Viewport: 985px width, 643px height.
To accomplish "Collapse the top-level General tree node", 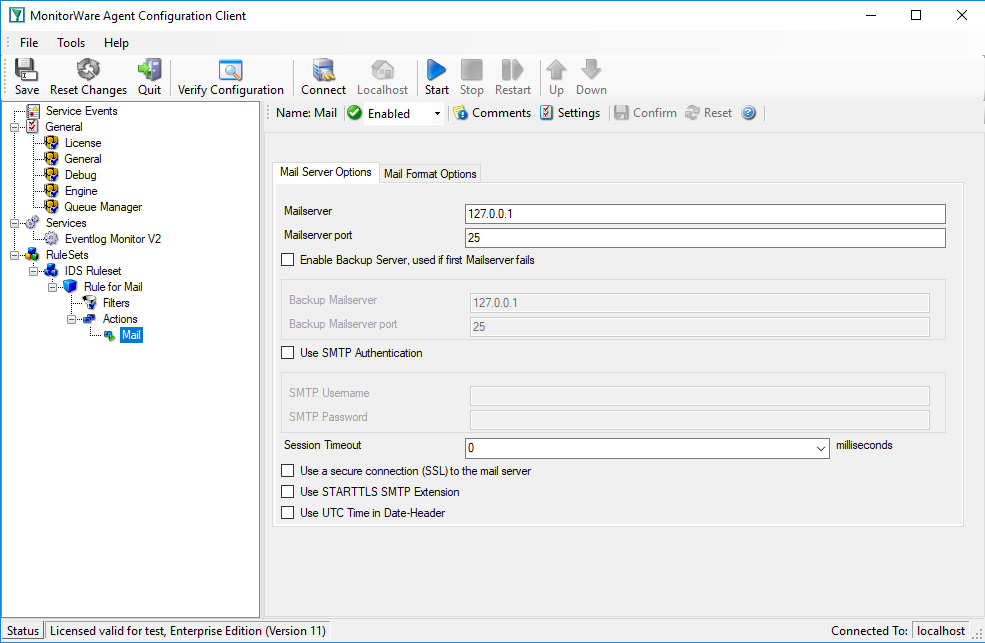I will click(14, 127).
